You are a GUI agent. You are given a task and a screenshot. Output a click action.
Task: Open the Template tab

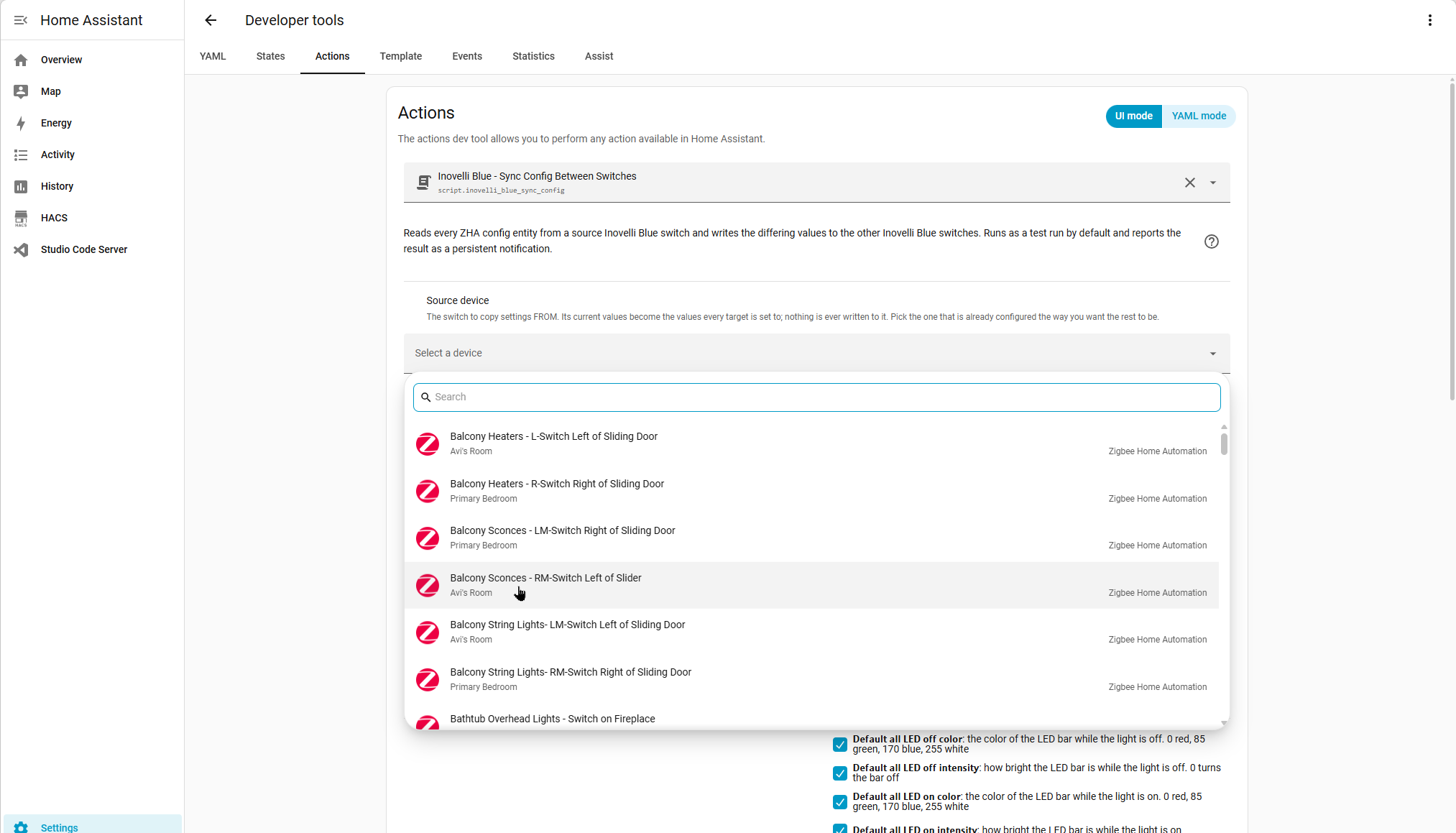(x=401, y=56)
